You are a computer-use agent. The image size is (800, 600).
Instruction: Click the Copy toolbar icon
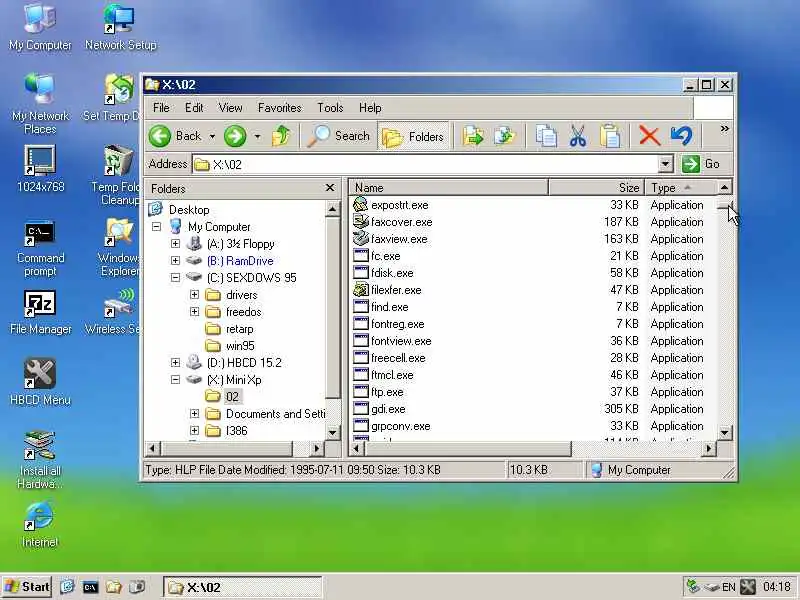[x=546, y=136]
